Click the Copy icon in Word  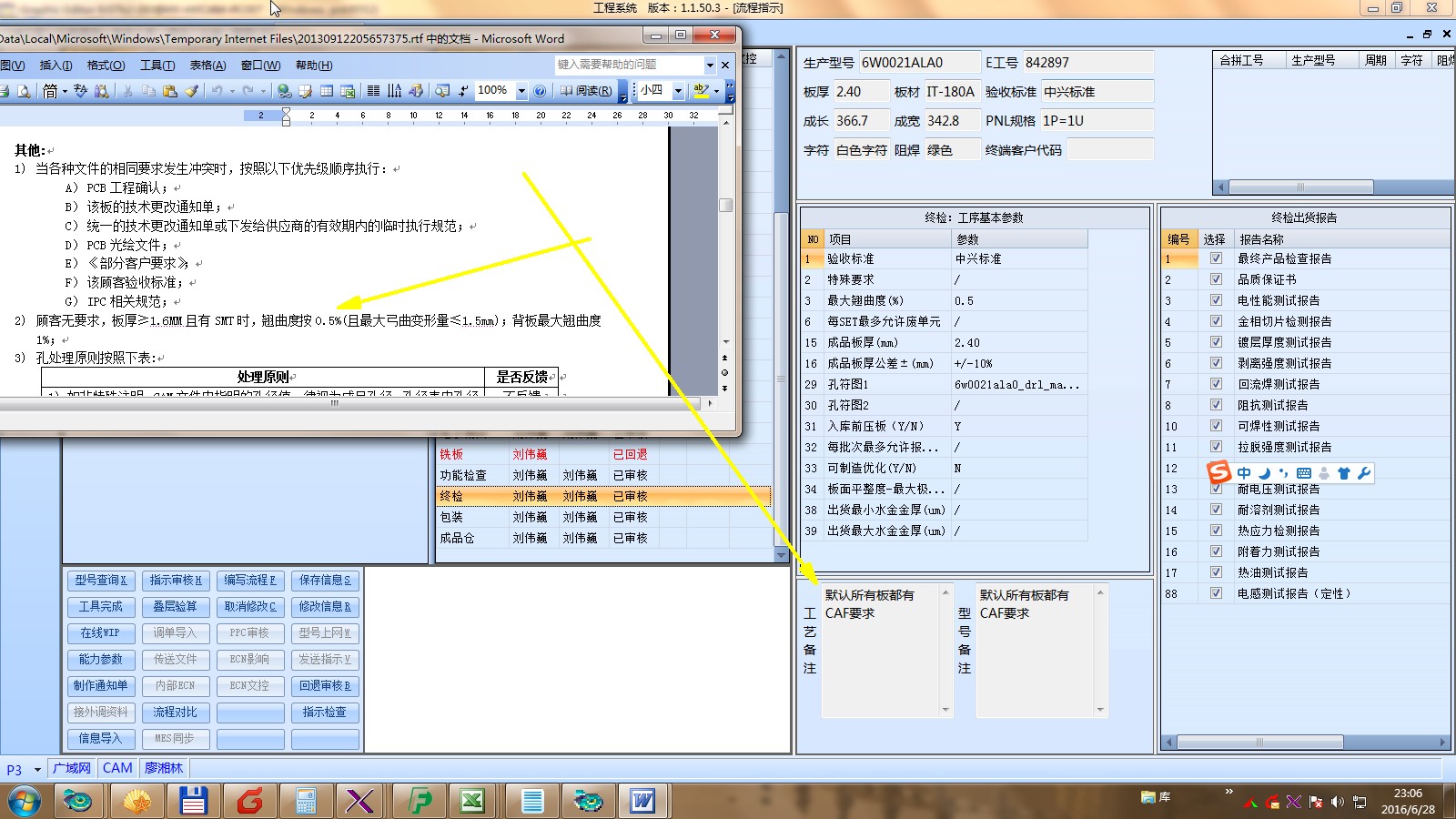coord(148,91)
